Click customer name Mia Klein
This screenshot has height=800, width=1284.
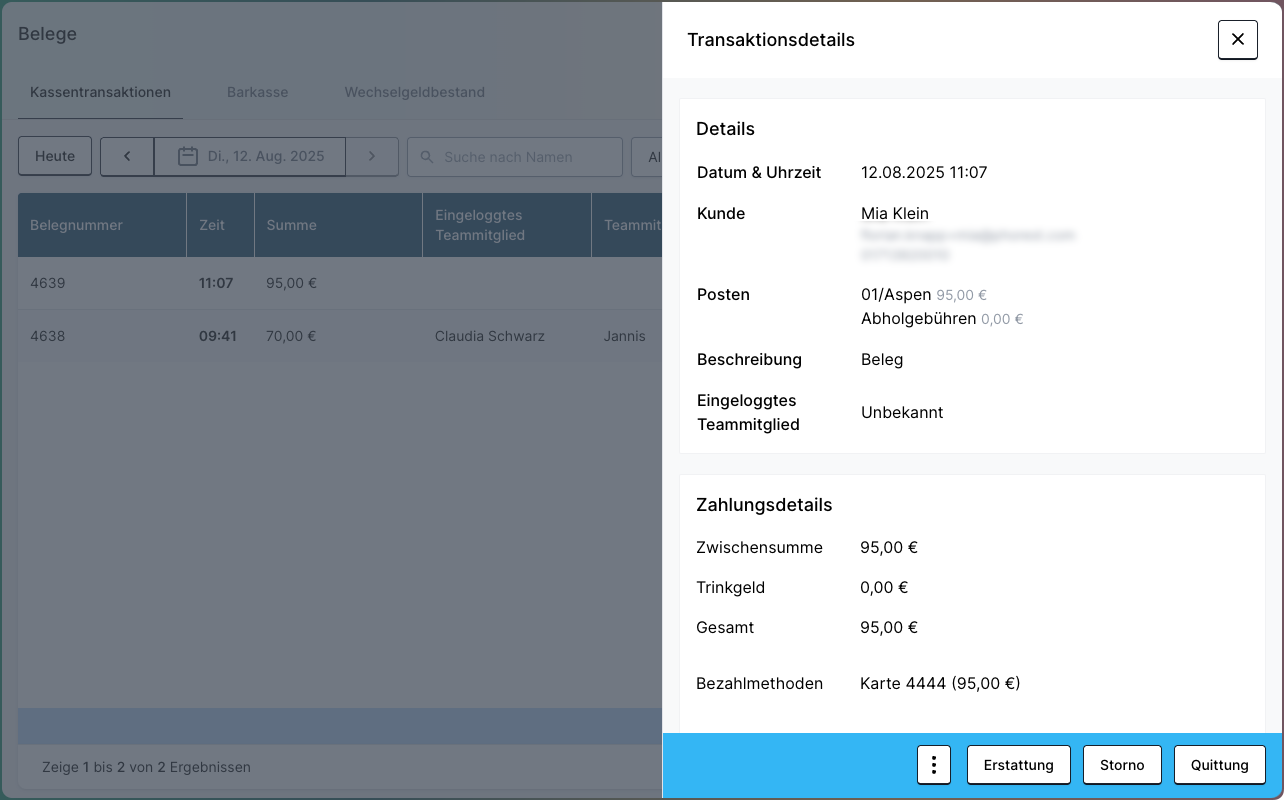point(894,213)
